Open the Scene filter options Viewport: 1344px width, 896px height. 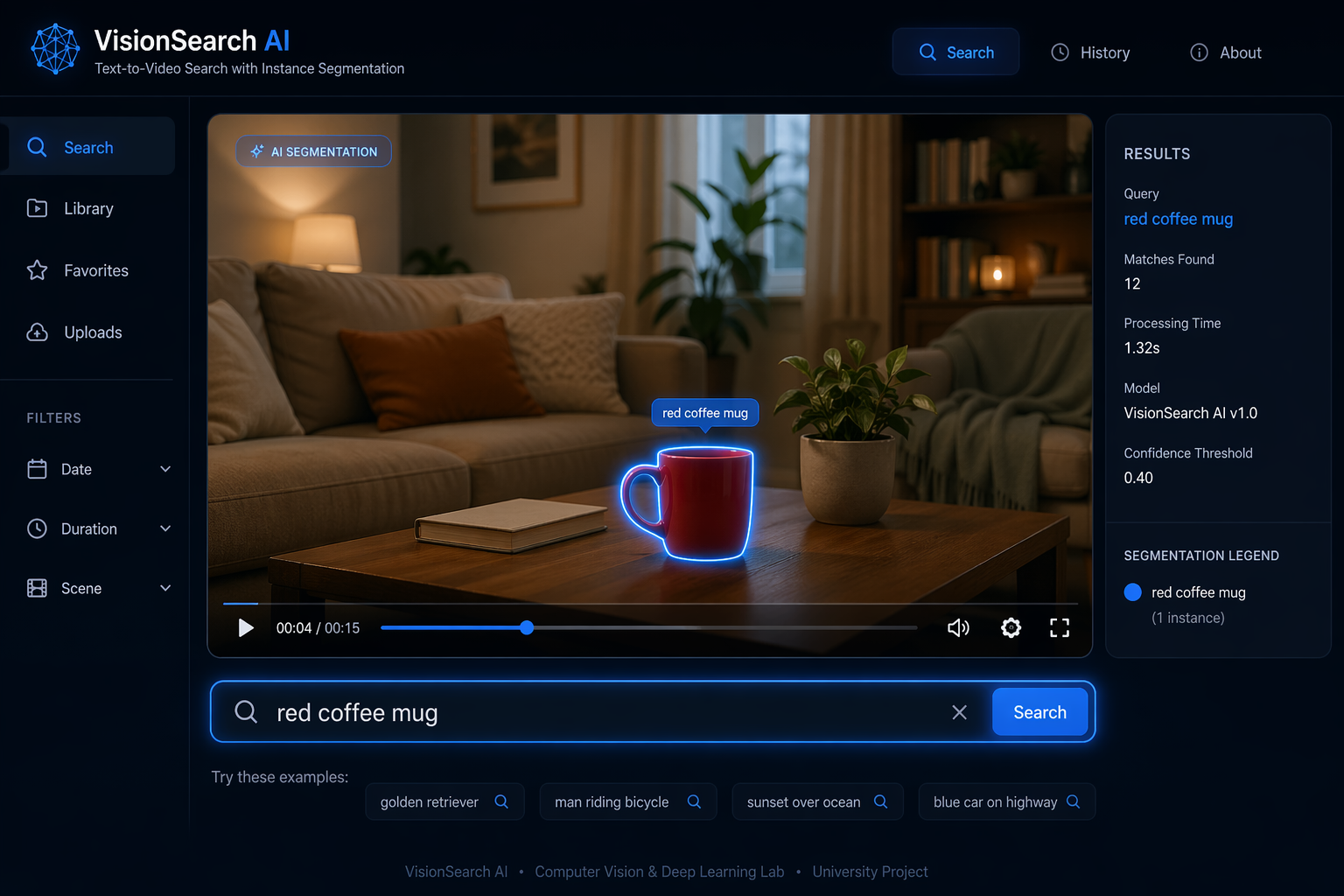coord(98,588)
